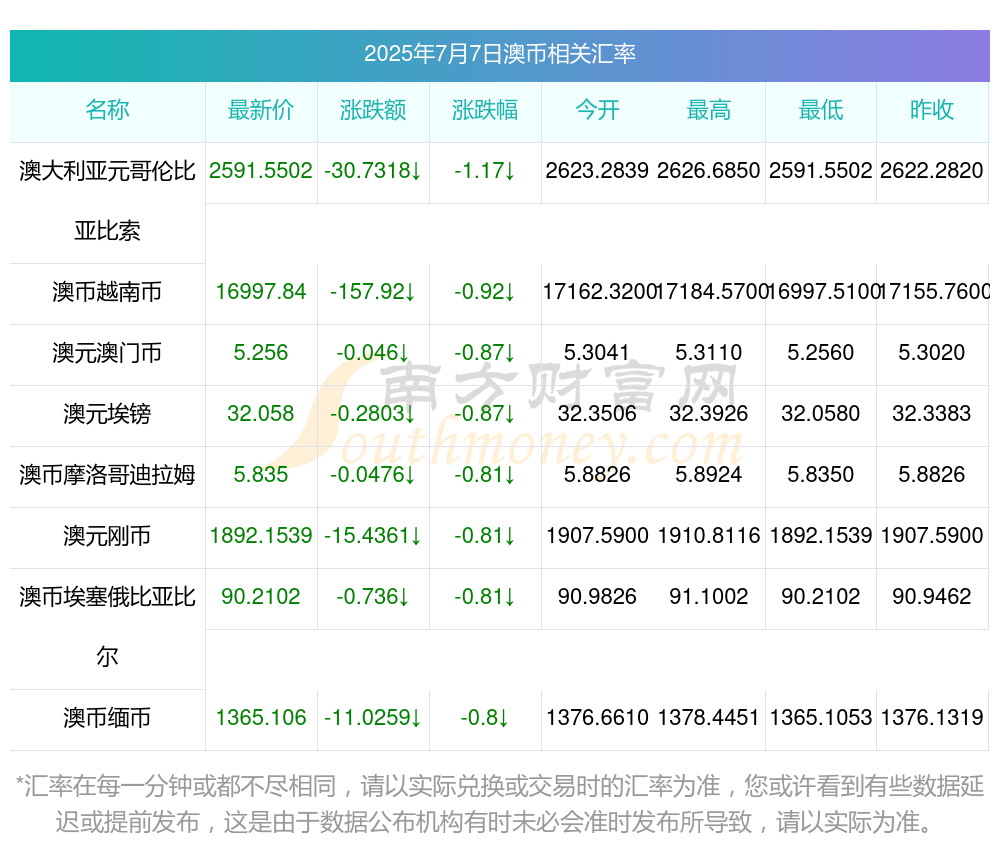1000x853 pixels.
Task: Select previous close 90.9462
Action: coord(932,596)
